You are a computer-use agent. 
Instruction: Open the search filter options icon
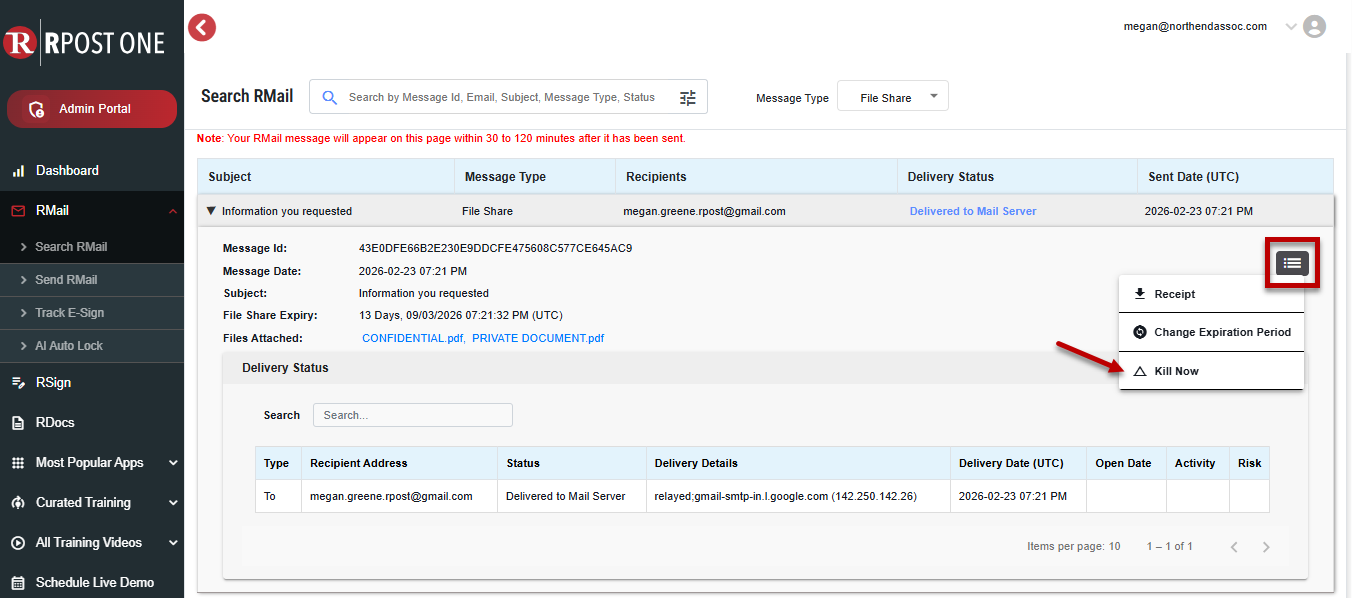(x=688, y=98)
